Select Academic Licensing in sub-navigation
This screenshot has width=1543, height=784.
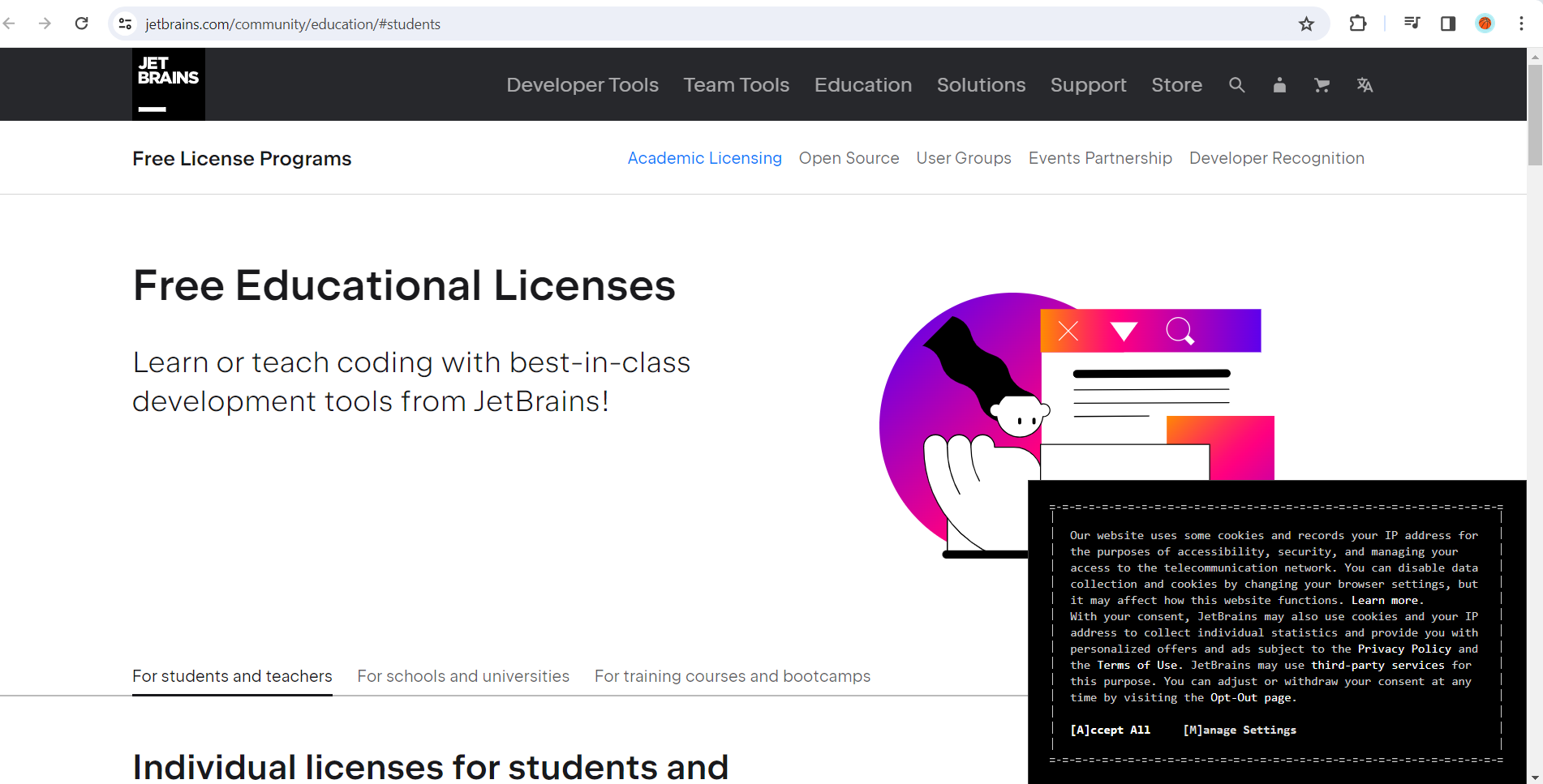705,158
